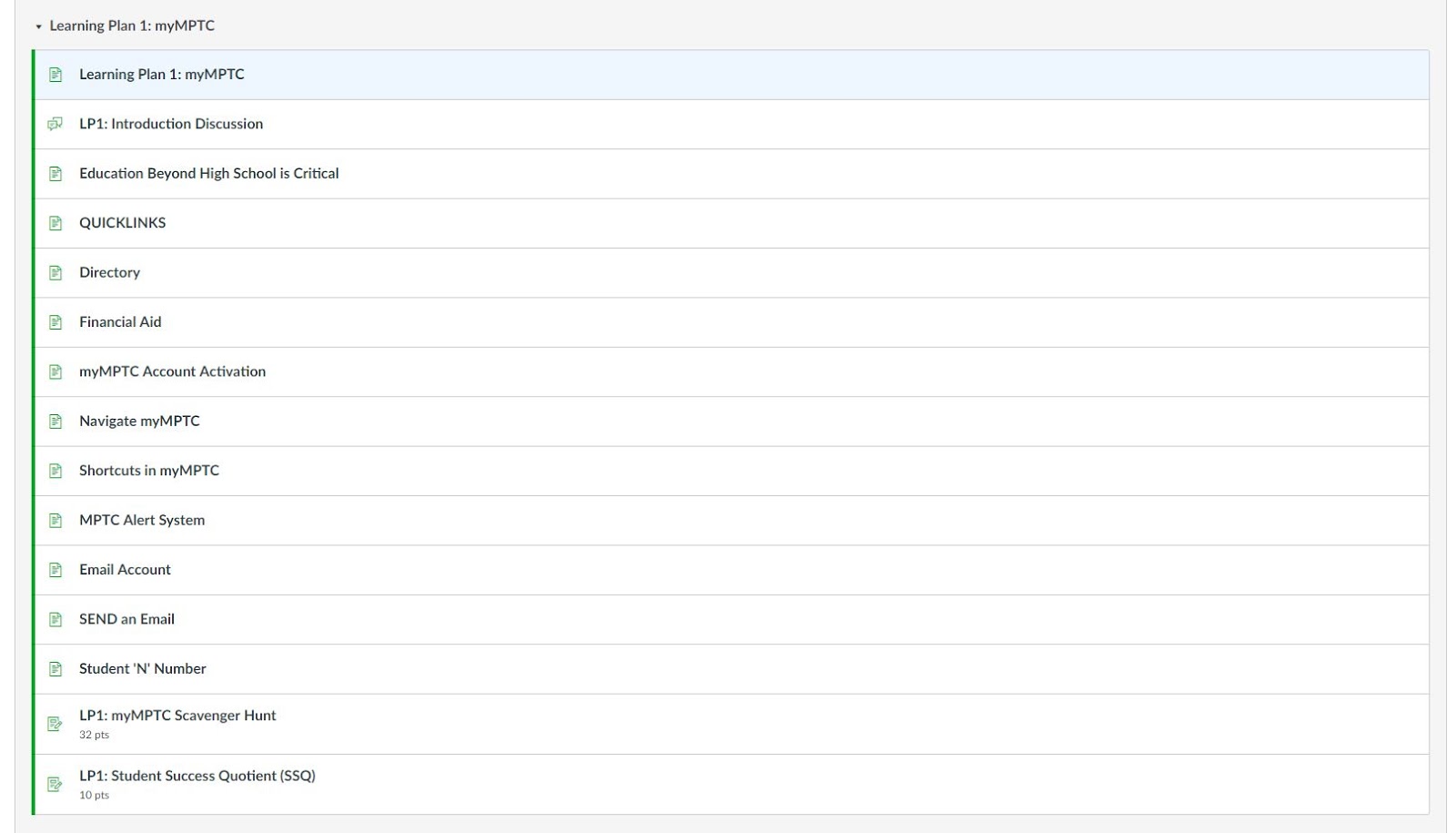Click the page icon beside myMPTC Account Activation
This screenshot has width=1456, height=833.
click(x=56, y=371)
